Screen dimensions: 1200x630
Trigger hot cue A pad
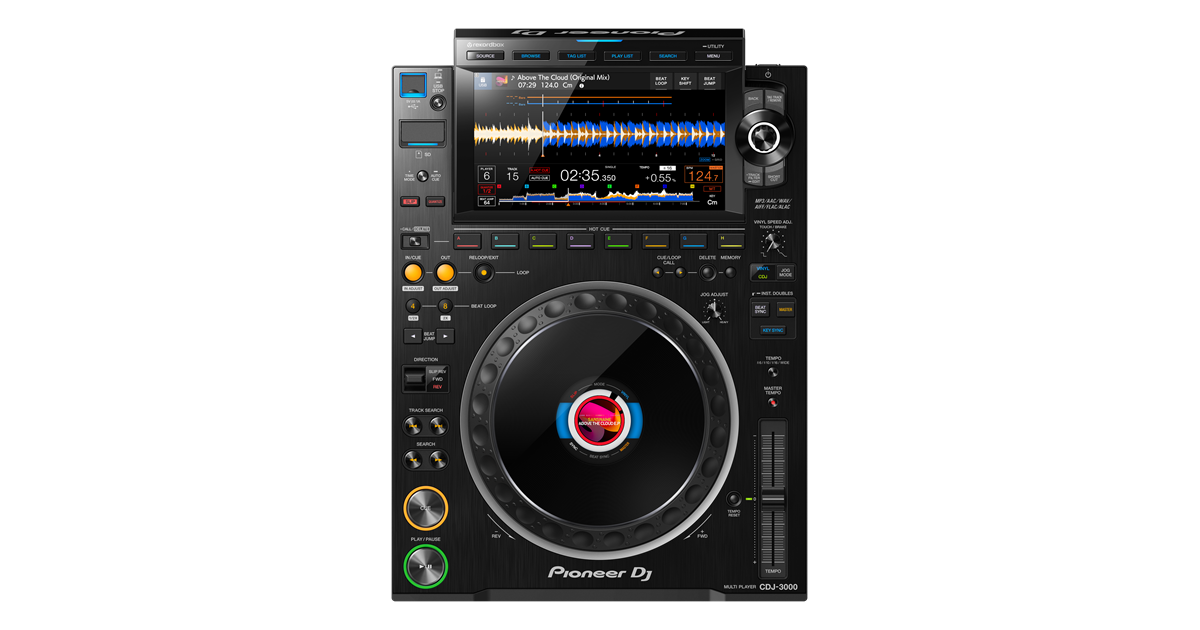coord(468,241)
